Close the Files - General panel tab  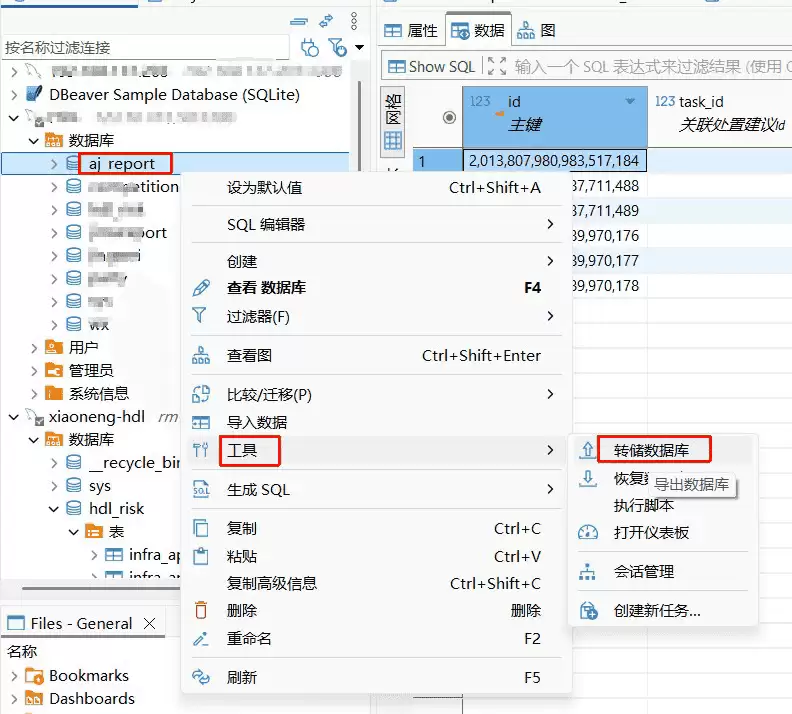(149, 623)
